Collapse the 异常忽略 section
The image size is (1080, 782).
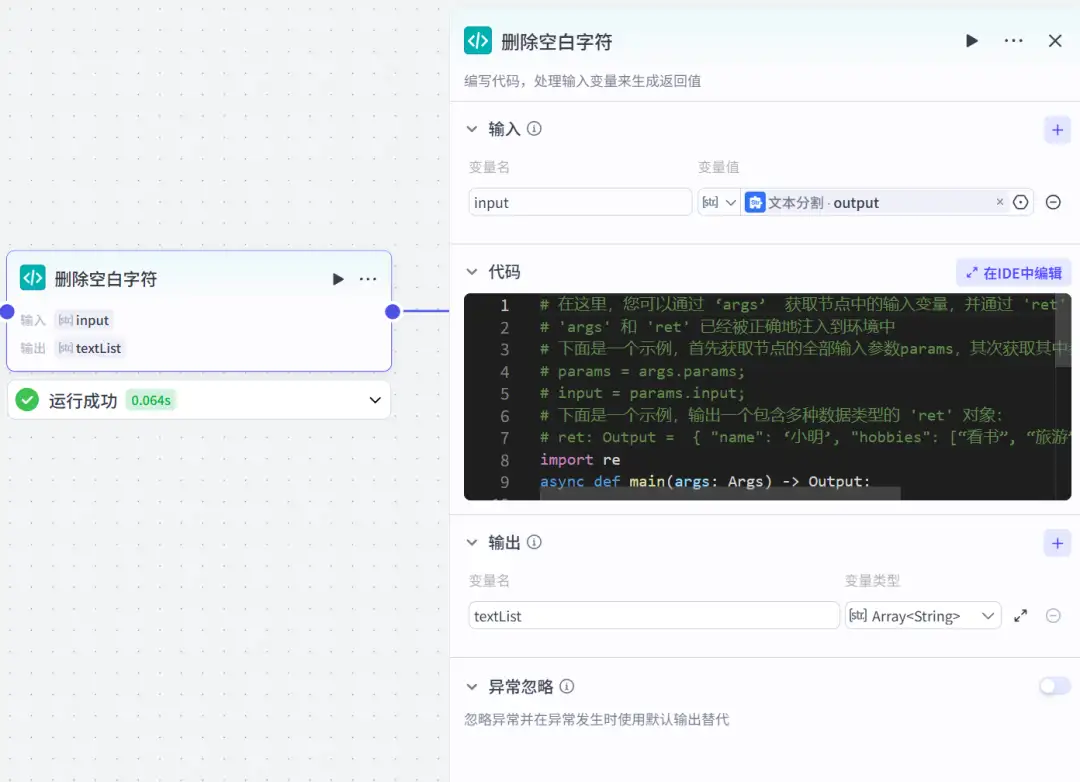click(x=472, y=687)
